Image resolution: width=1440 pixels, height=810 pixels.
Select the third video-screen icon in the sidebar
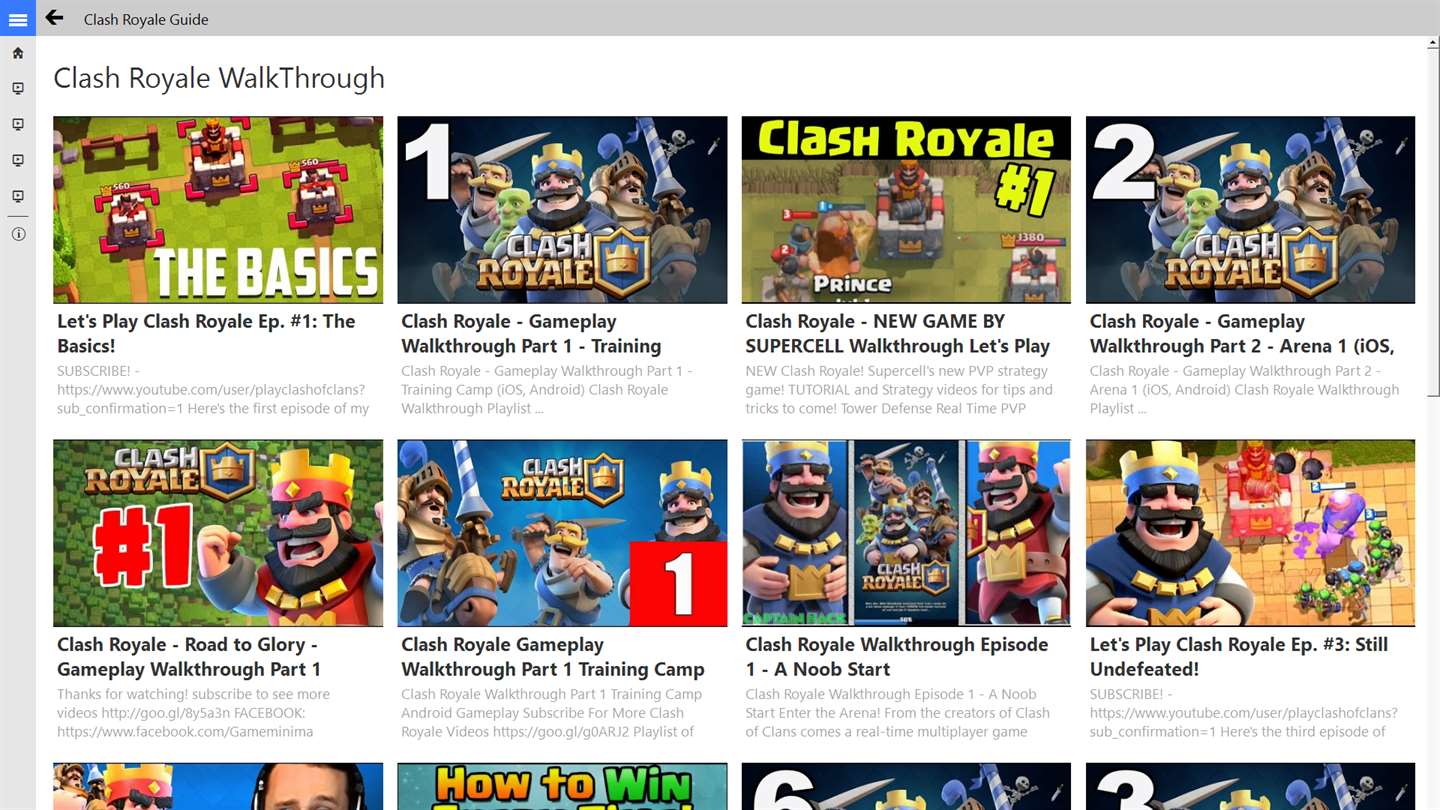coord(18,161)
